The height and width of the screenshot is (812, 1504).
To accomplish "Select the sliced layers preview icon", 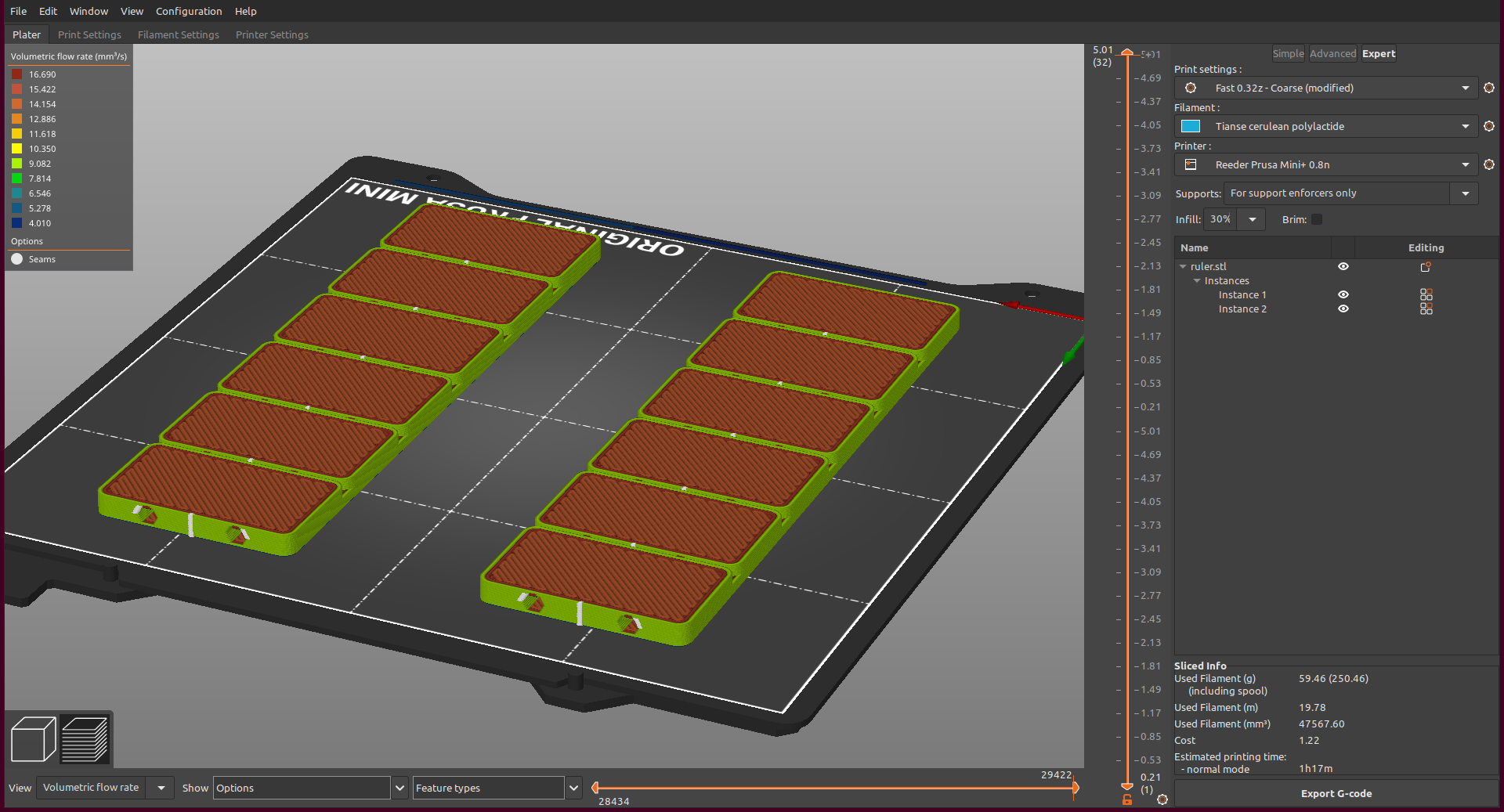I will click(x=85, y=738).
